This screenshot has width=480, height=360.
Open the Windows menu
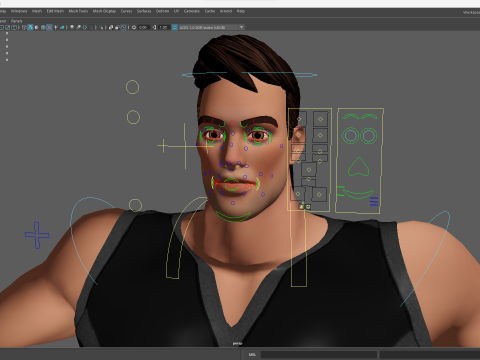click(19, 11)
